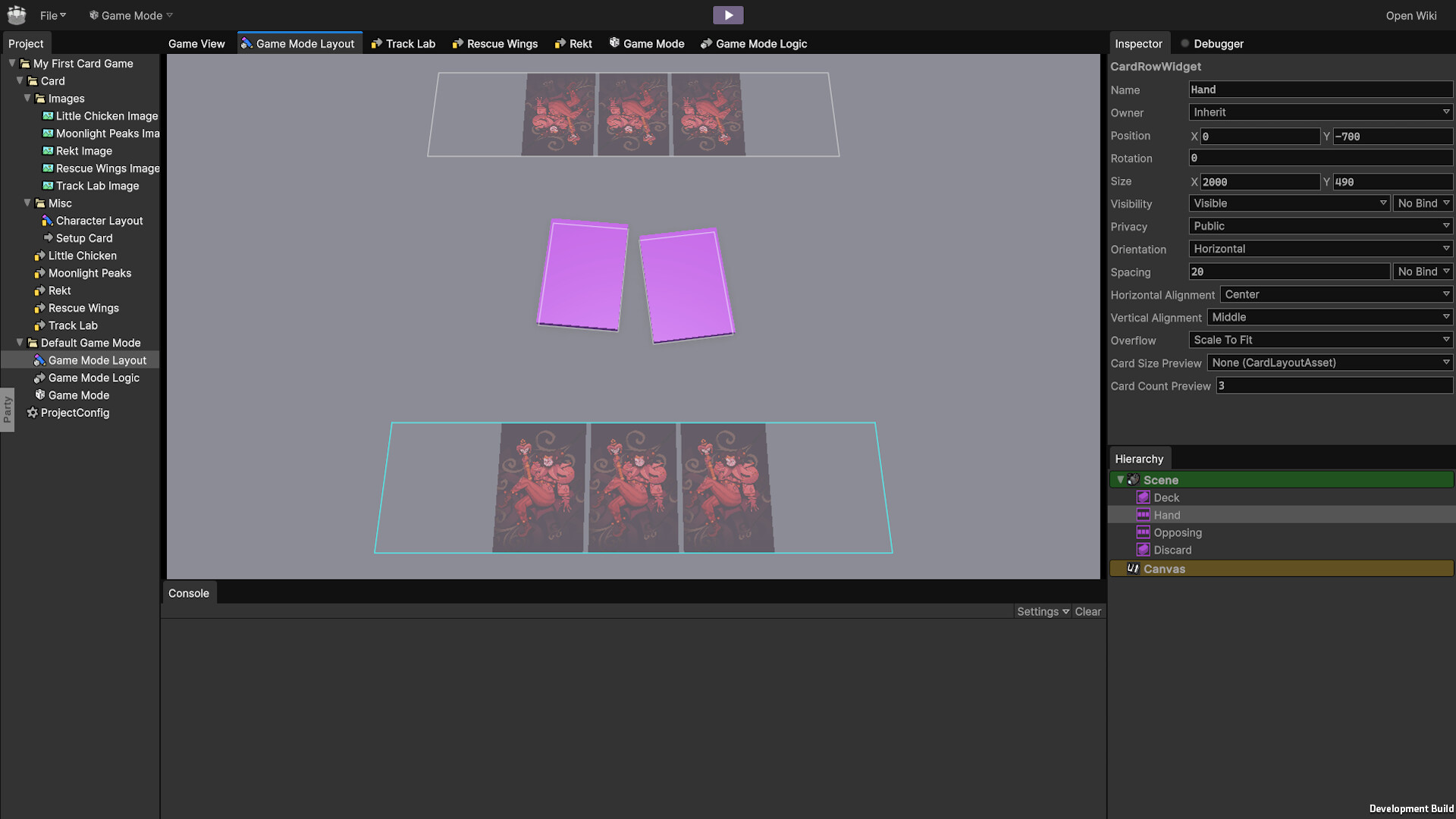This screenshot has width=1456, height=819.
Task: Open the Overflow dropdown showing Scale To Fit
Action: 1319,340
